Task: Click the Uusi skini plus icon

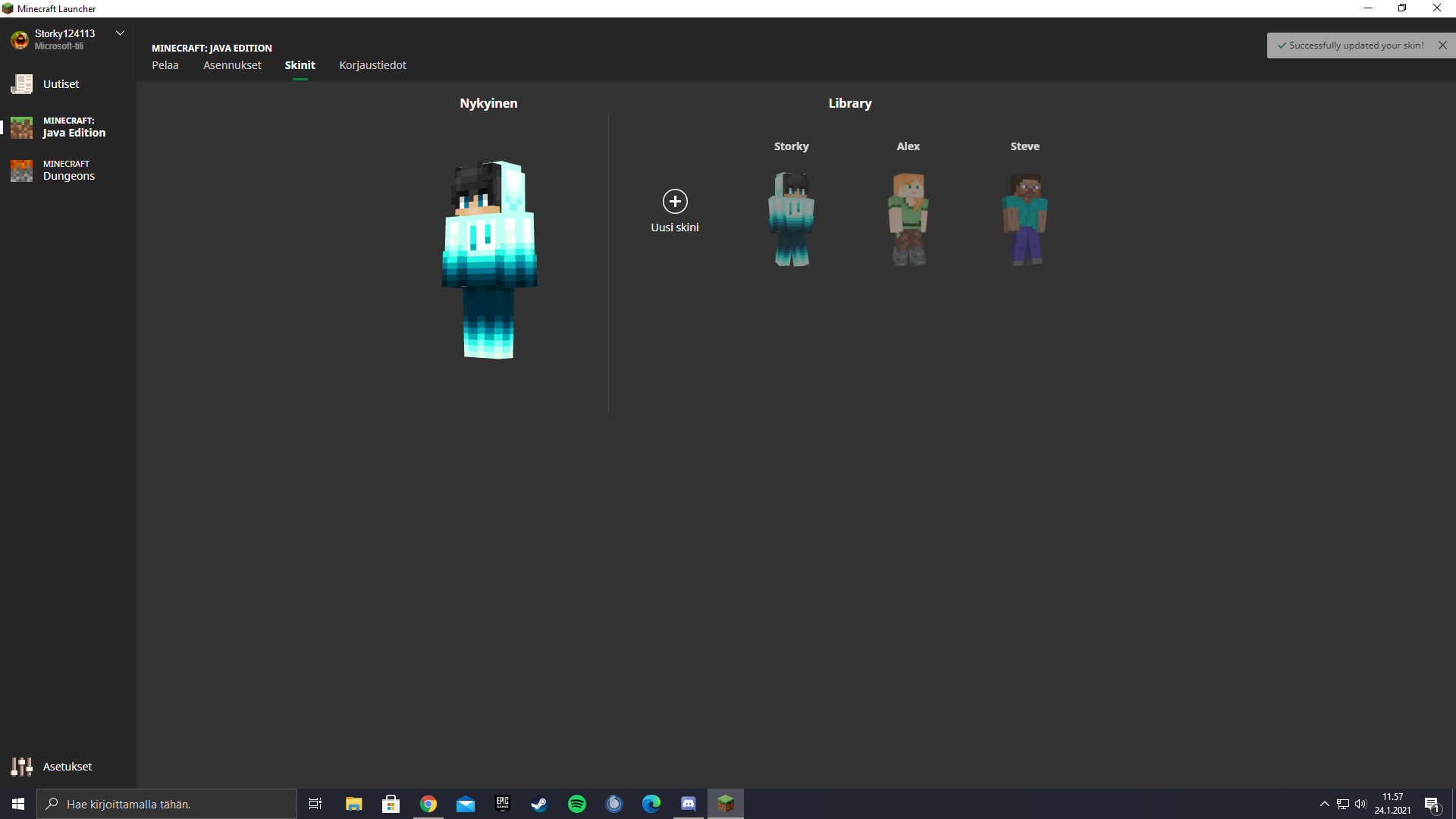Action: pos(675,202)
